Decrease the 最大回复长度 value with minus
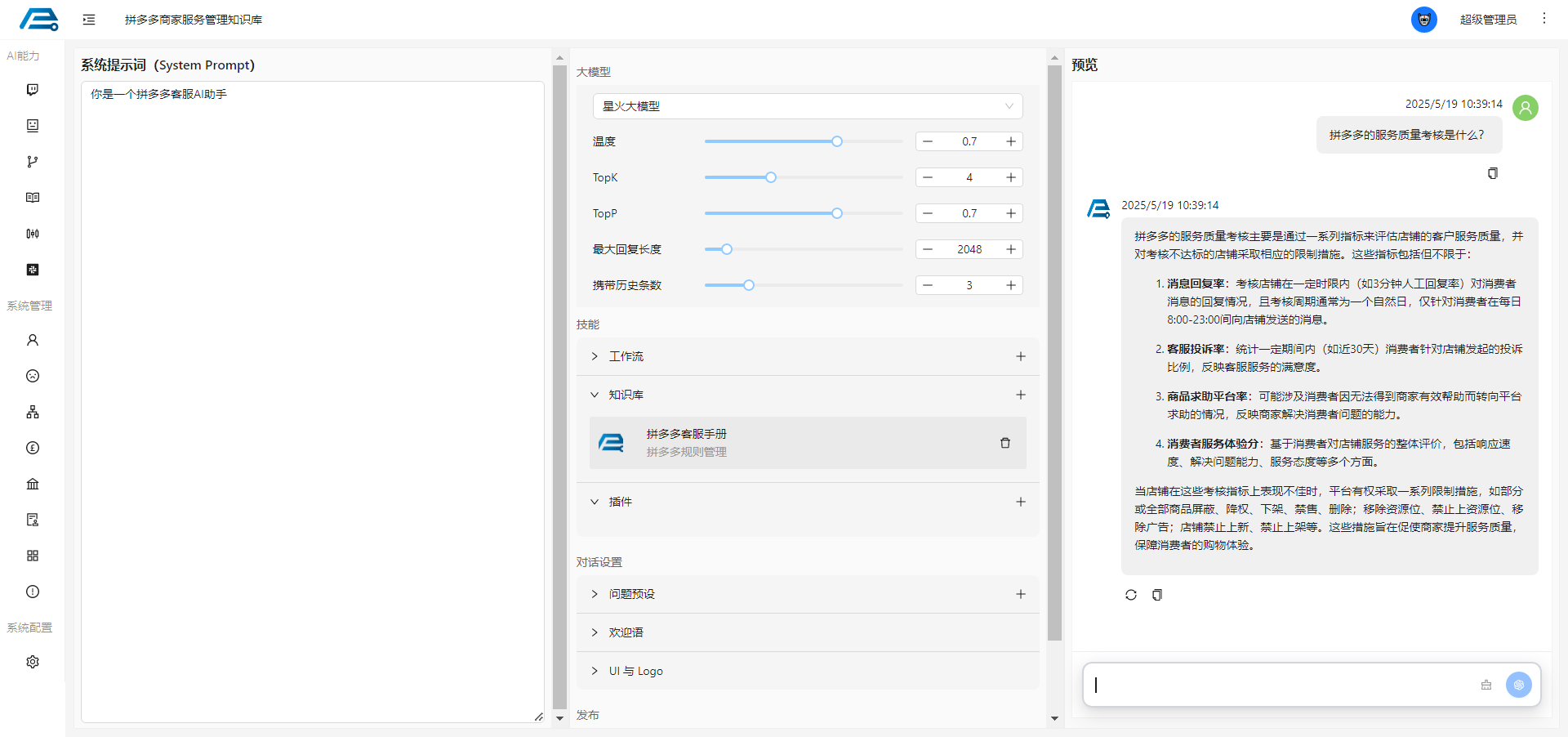This screenshot has width=1568, height=737. tap(928, 249)
